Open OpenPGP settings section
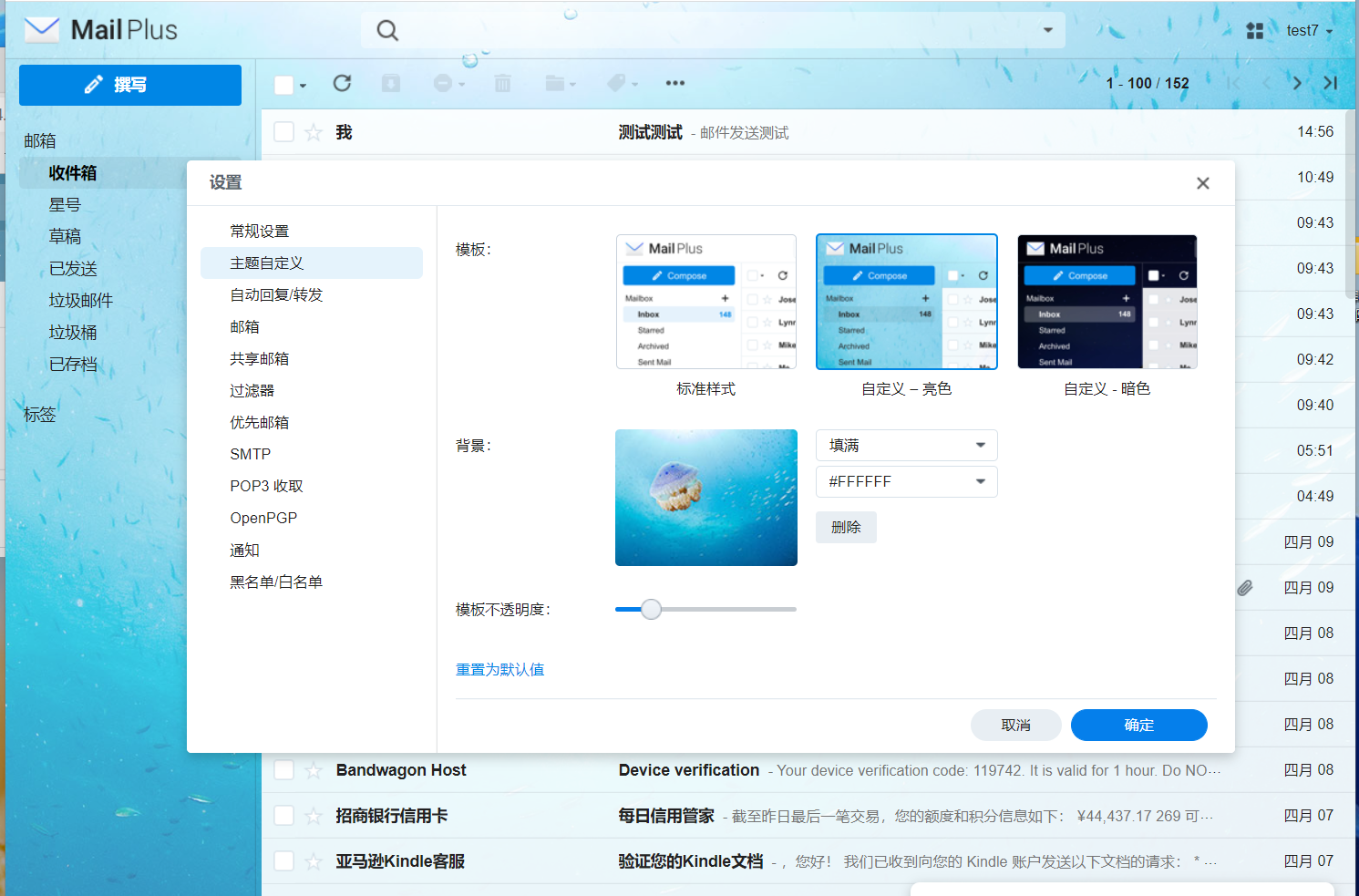1359x896 pixels. pos(312,519)
